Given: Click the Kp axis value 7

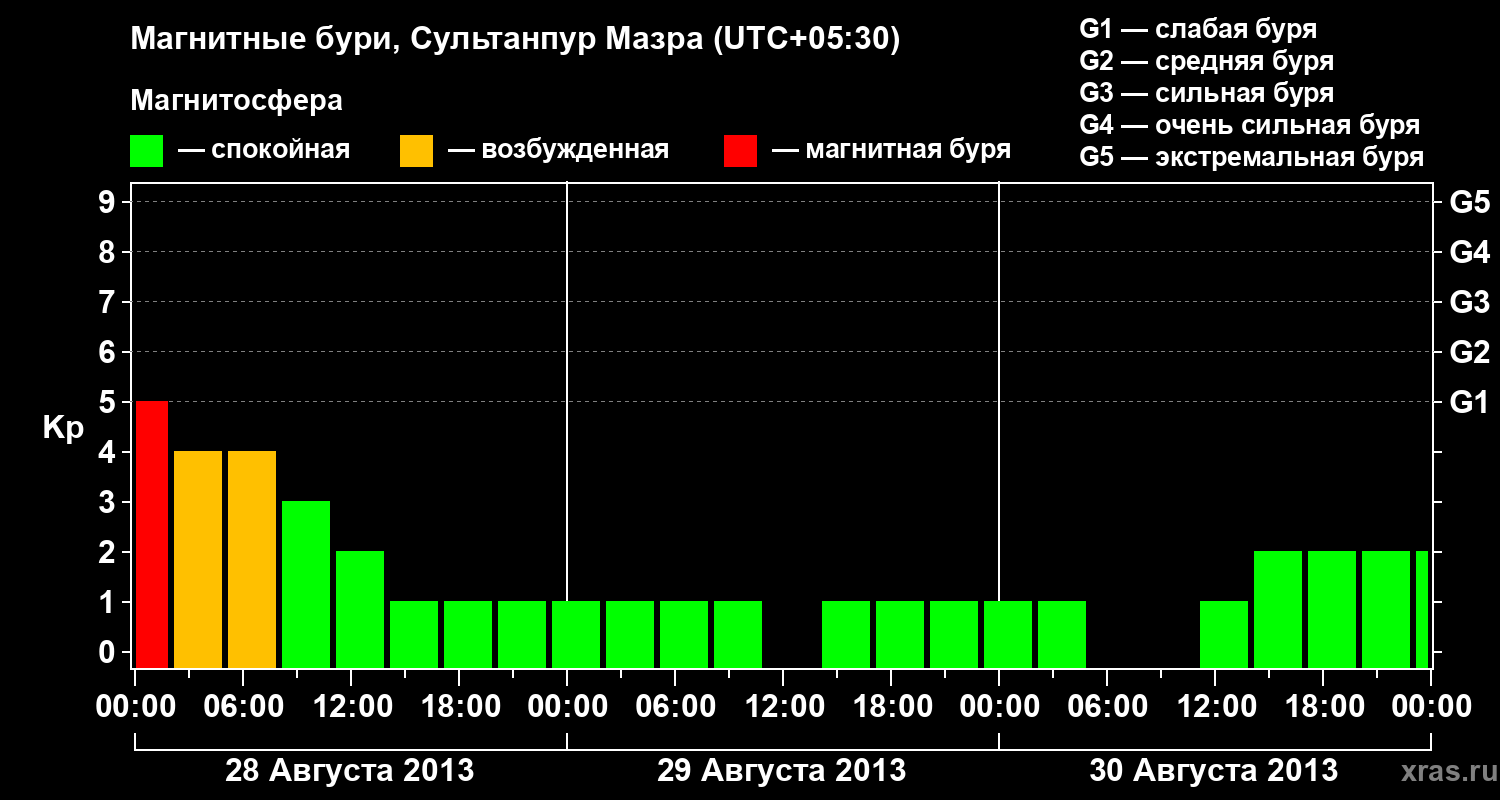Looking at the screenshot, I should (109, 303).
